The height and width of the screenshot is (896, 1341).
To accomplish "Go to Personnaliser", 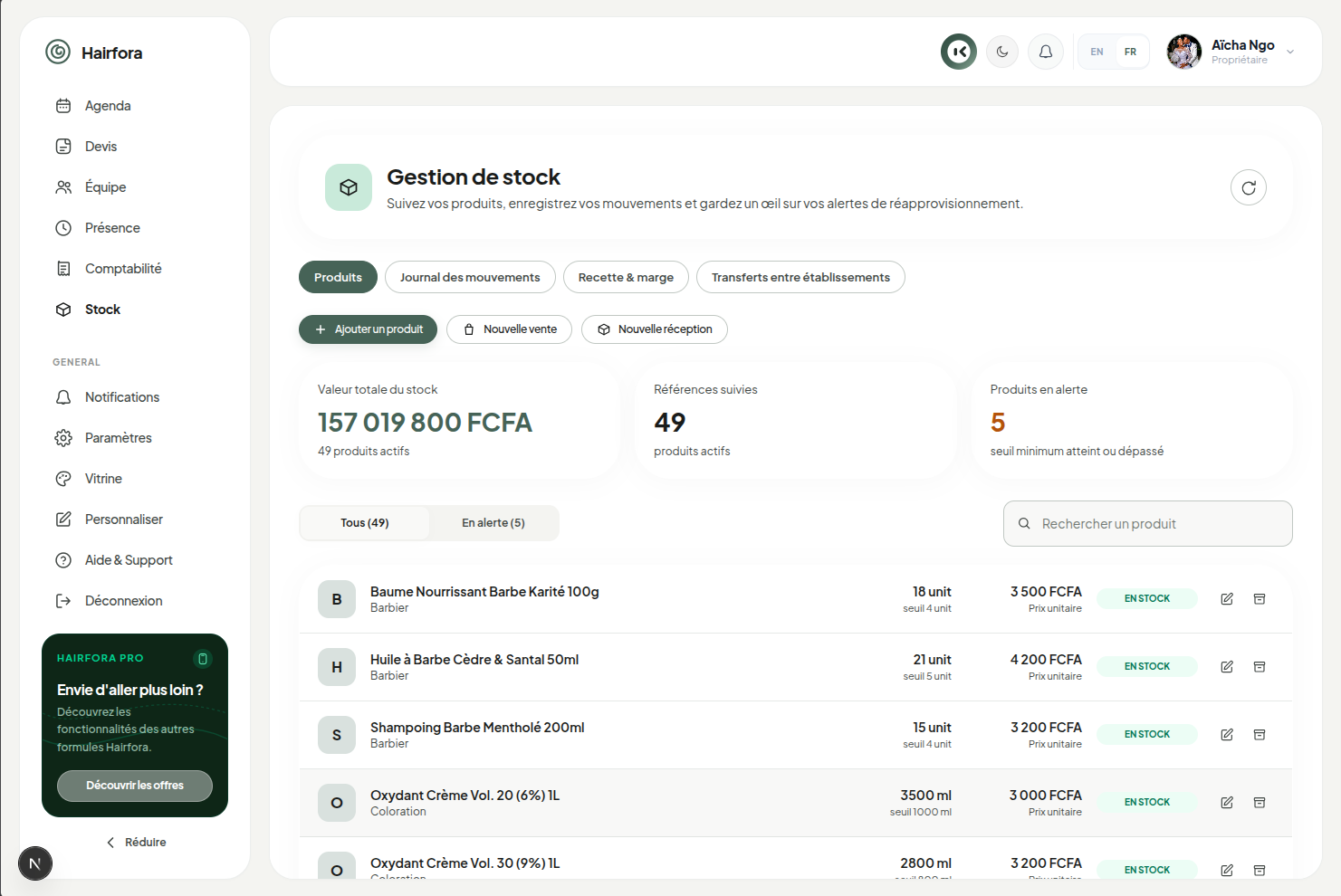I will [x=136, y=519].
